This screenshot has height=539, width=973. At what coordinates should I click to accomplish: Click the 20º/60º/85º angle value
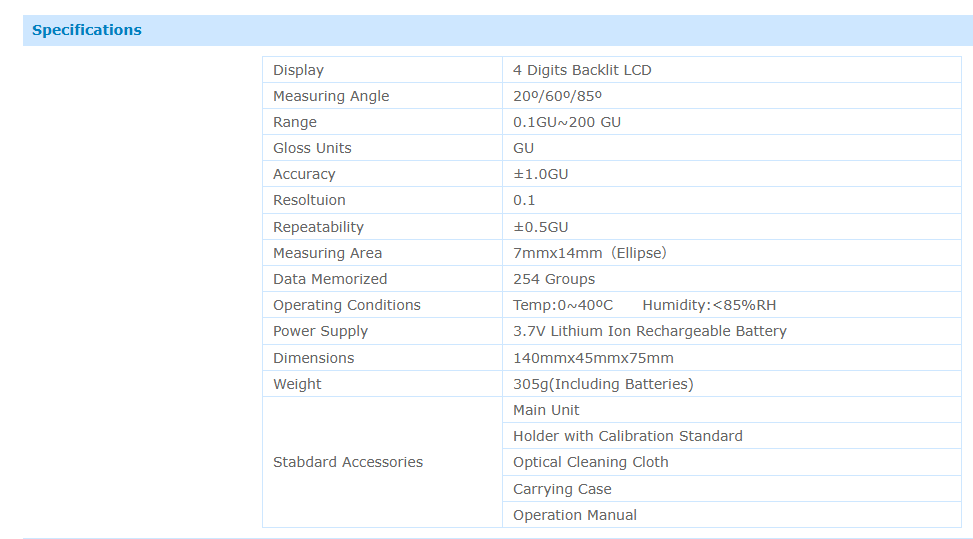coord(557,96)
